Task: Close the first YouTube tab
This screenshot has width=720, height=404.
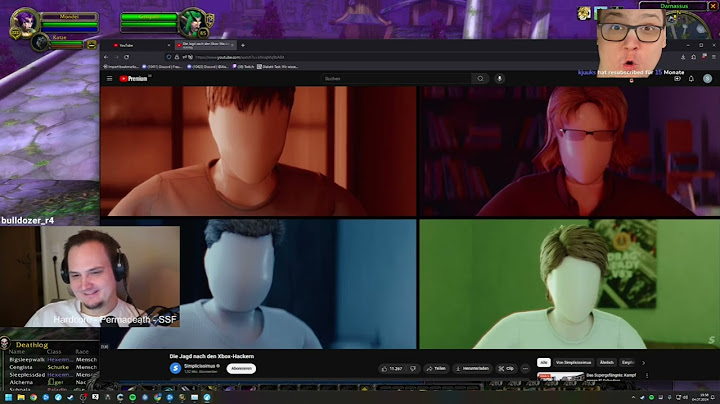Action: pyautogui.click(x=169, y=45)
